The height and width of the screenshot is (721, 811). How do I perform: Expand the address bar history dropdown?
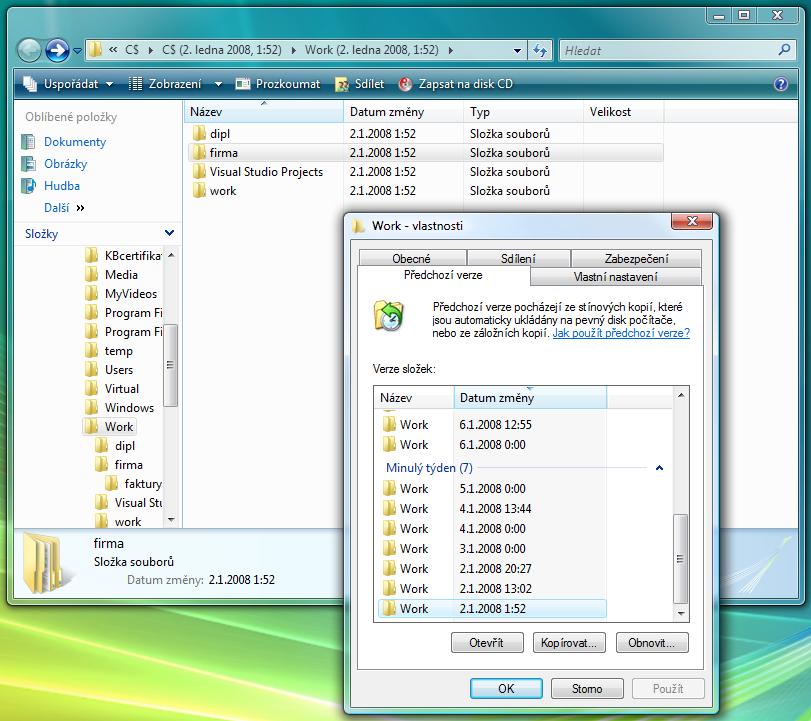point(517,51)
